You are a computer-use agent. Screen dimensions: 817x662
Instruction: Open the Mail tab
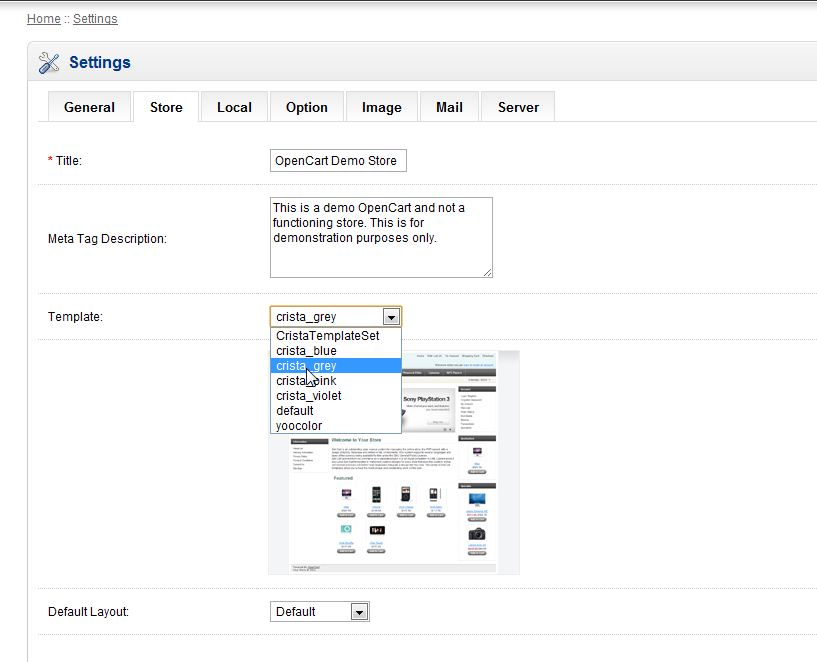click(x=449, y=107)
